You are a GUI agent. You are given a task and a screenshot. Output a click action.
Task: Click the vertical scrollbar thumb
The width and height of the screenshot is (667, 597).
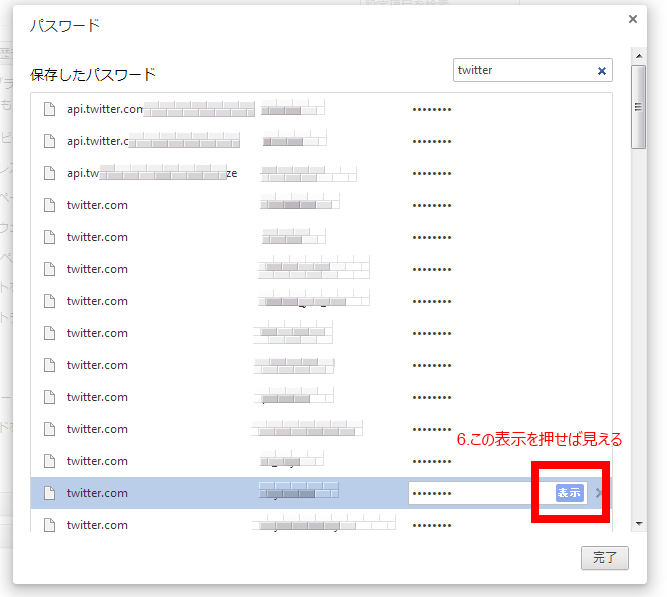[638, 107]
